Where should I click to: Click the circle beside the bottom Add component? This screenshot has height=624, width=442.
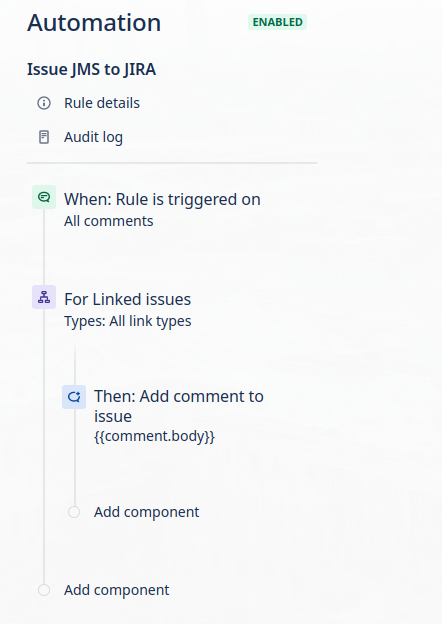tap(44, 590)
